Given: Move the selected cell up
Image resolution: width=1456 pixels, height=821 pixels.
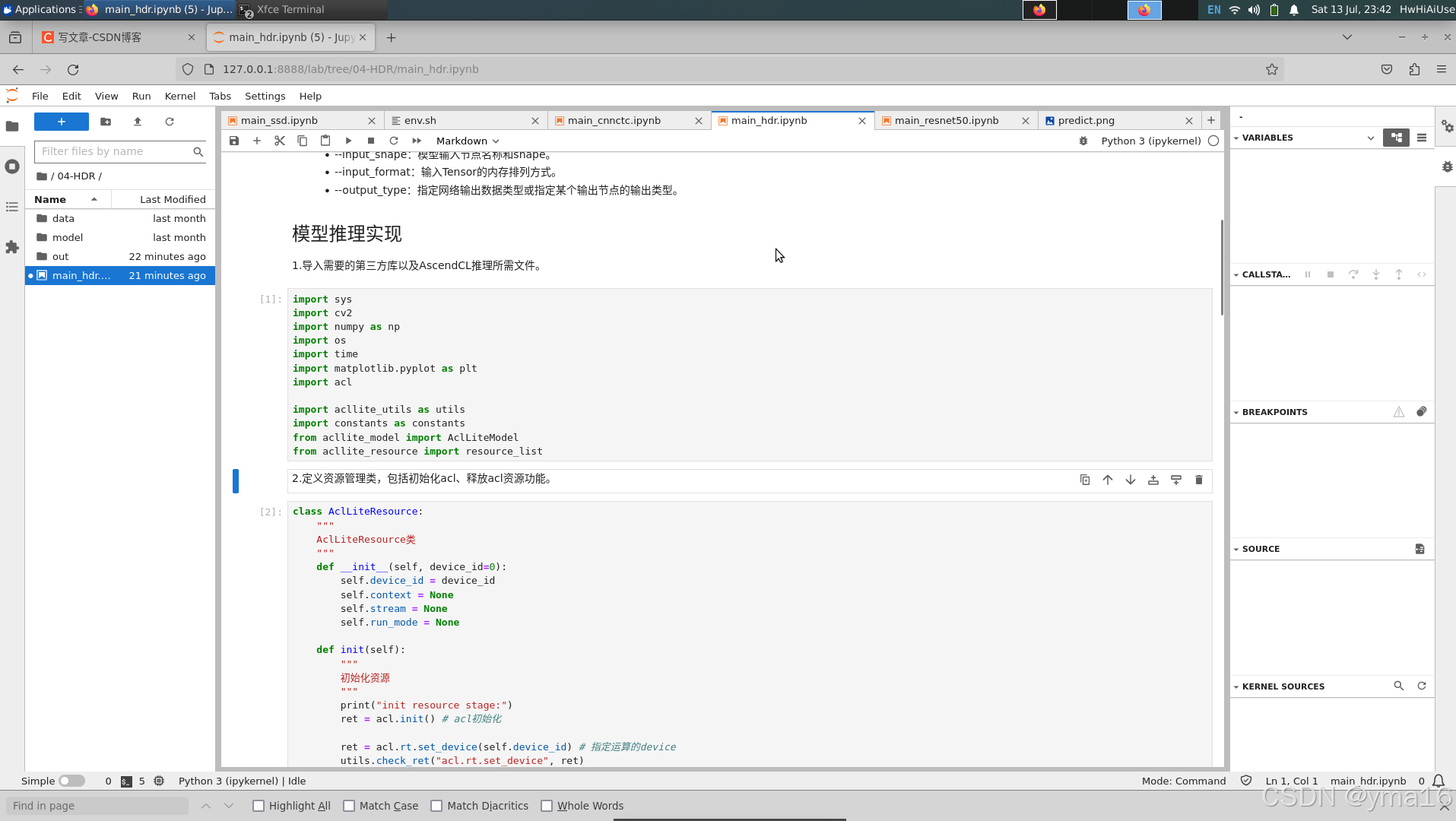Looking at the screenshot, I should coord(1108,480).
